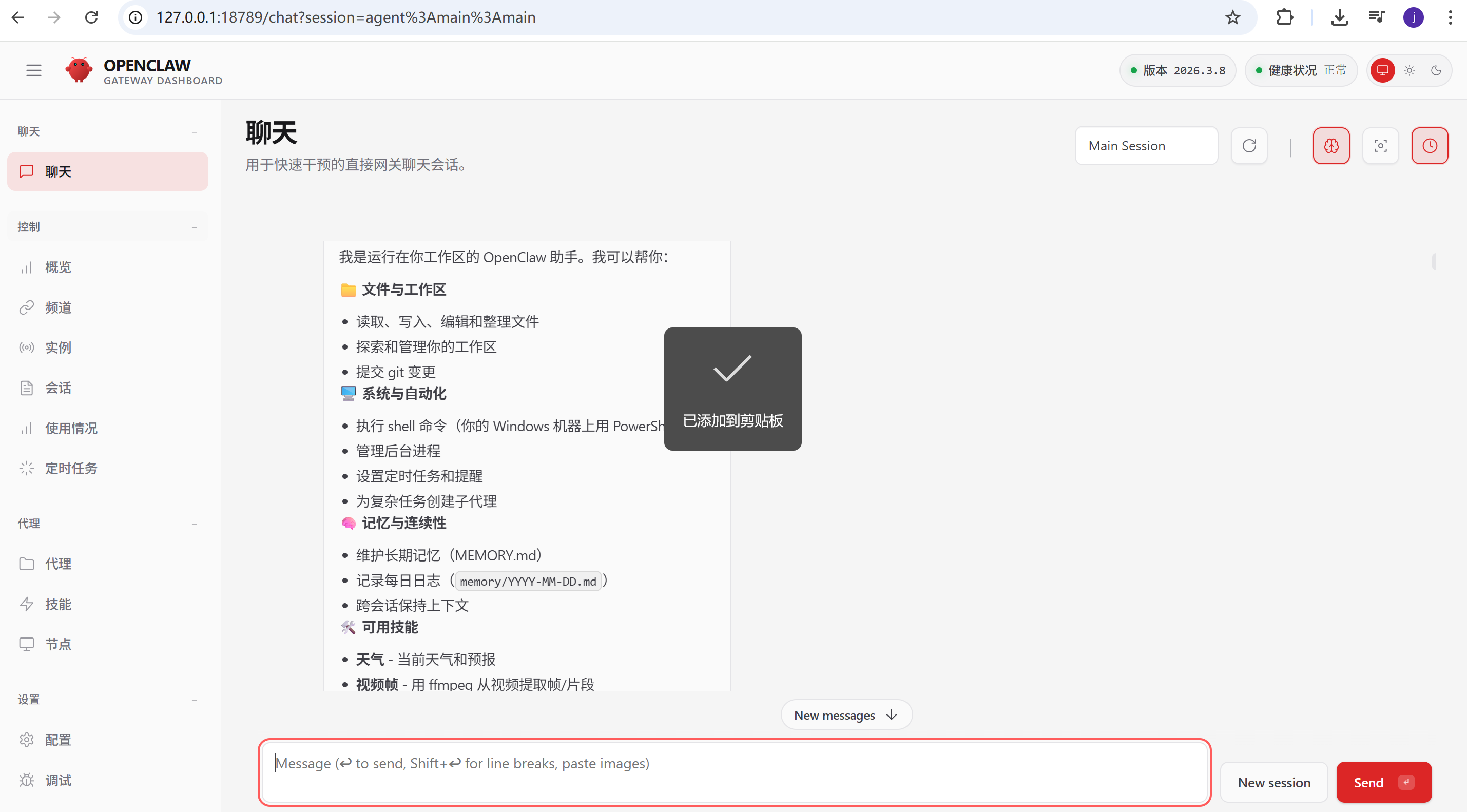
Task: Collapse the 代理 sidebar section
Action: pyautogui.click(x=194, y=524)
